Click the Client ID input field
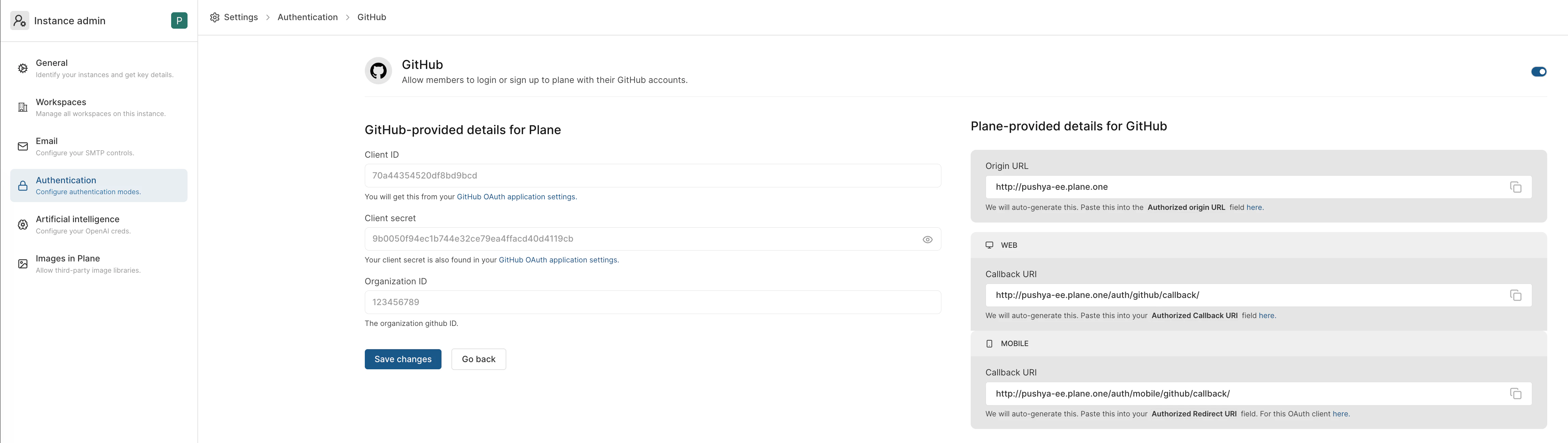The width and height of the screenshot is (1568, 443). point(653,175)
